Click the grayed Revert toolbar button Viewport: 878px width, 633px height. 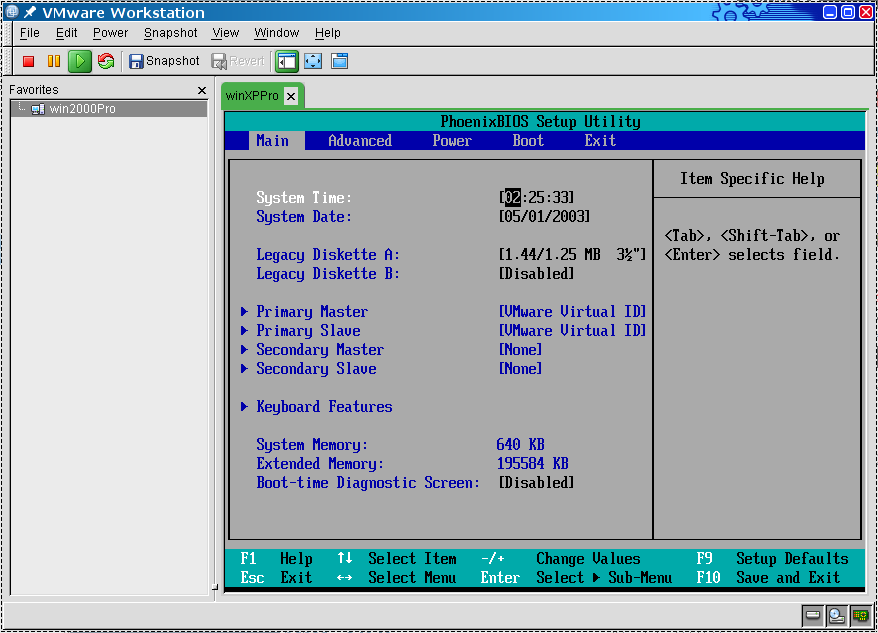tap(238, 61)
